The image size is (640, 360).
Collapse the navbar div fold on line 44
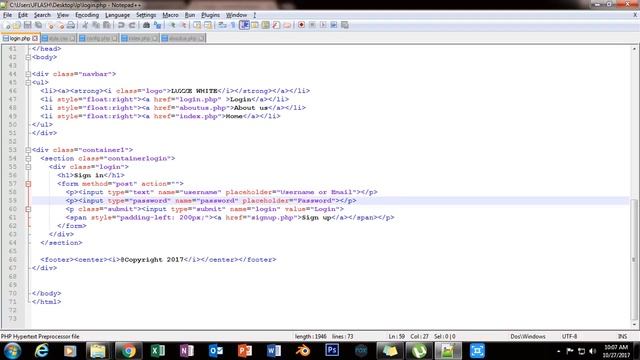28,74
